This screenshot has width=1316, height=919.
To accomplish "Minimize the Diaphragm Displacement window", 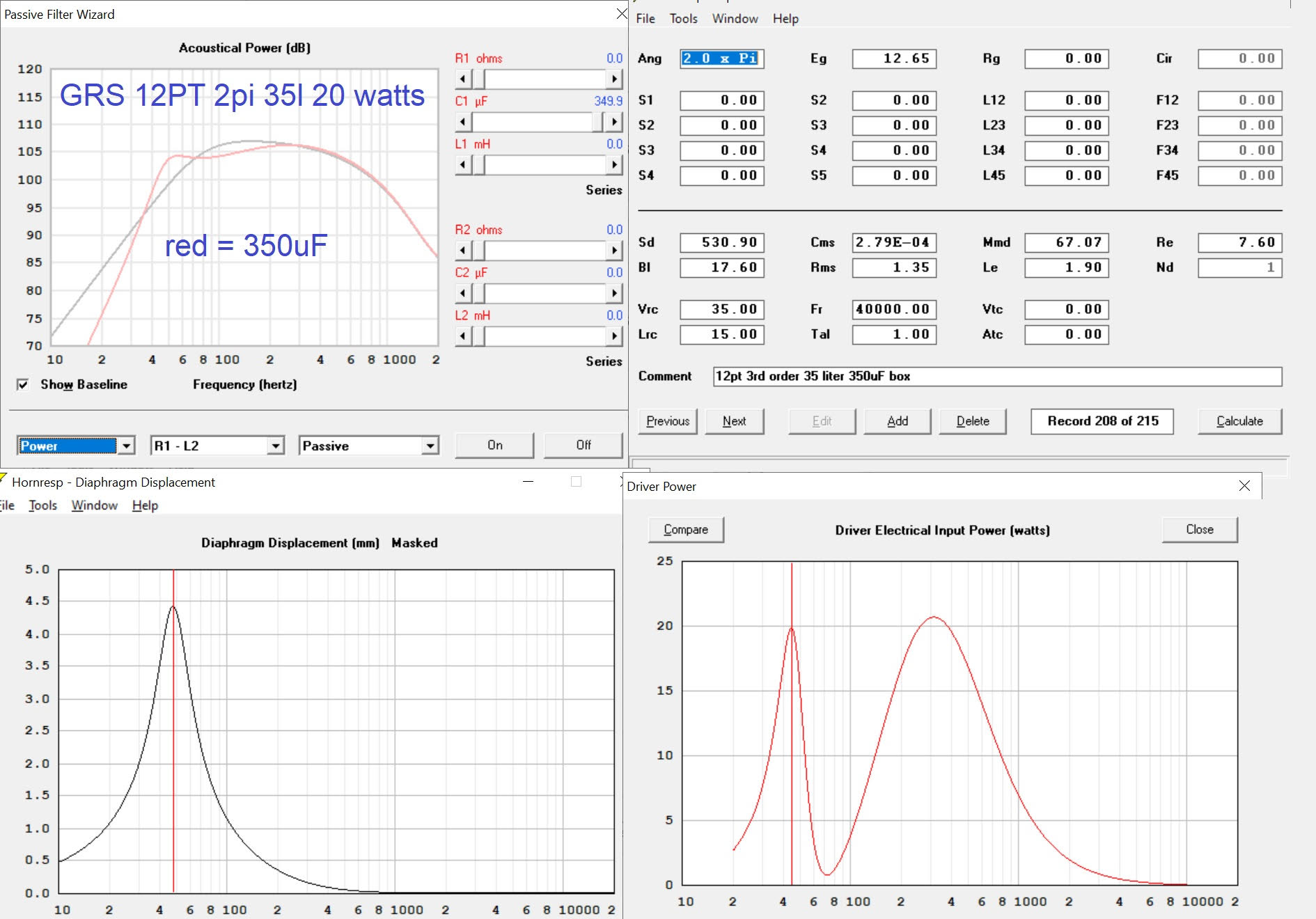I will coord(528,481).
